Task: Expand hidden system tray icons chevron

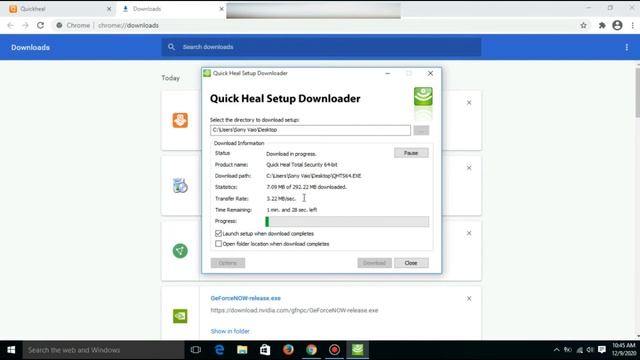Action: [x=556, y=350]
